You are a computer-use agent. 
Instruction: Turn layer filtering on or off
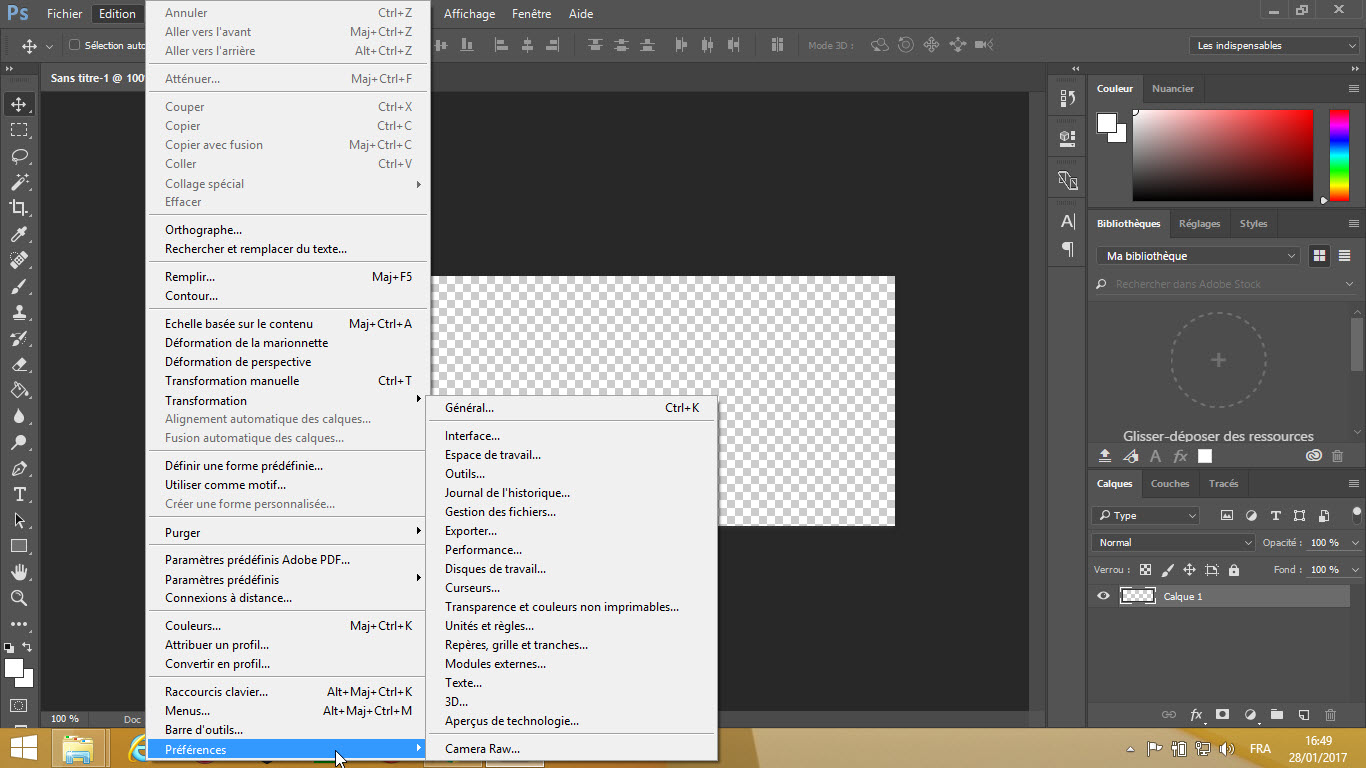point(1355,514)
